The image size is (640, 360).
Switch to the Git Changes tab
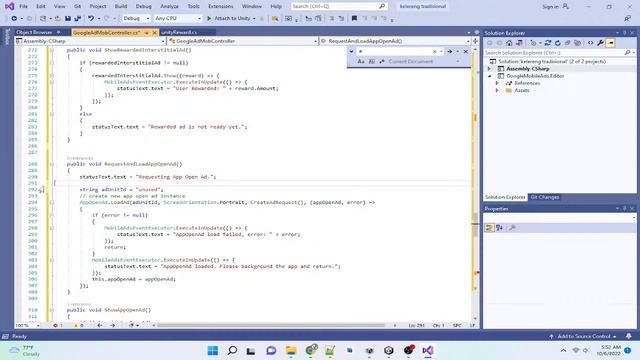pyautogui.click(x=544, y=197)
